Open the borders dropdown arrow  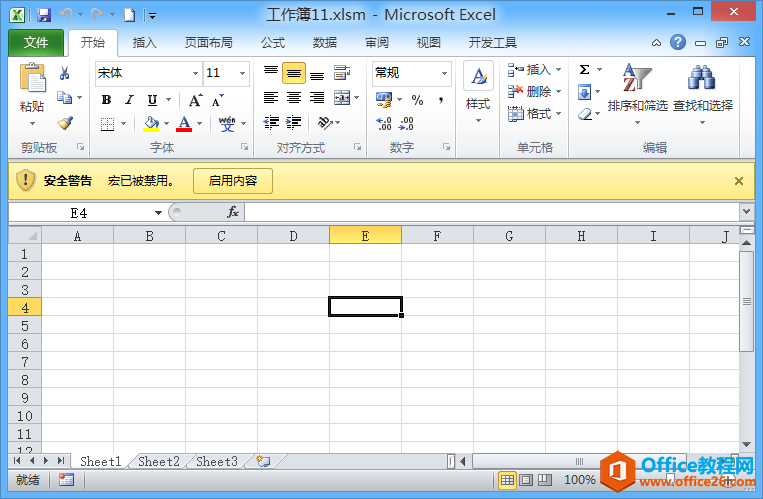[124, 124]
